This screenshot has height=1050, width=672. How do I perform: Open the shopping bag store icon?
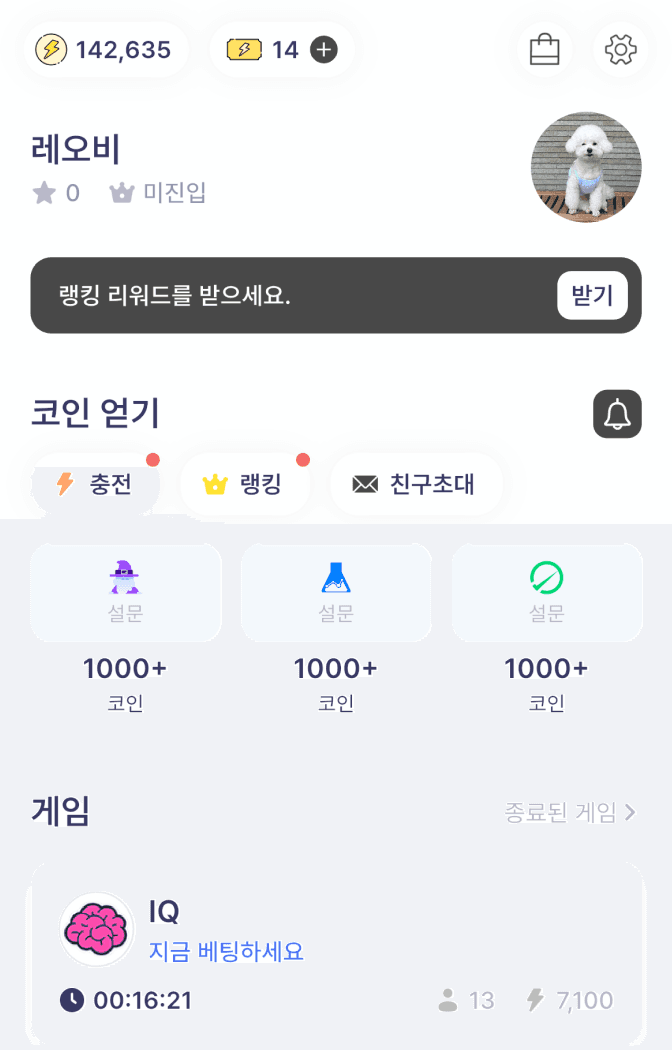click(x=544, y=49)
